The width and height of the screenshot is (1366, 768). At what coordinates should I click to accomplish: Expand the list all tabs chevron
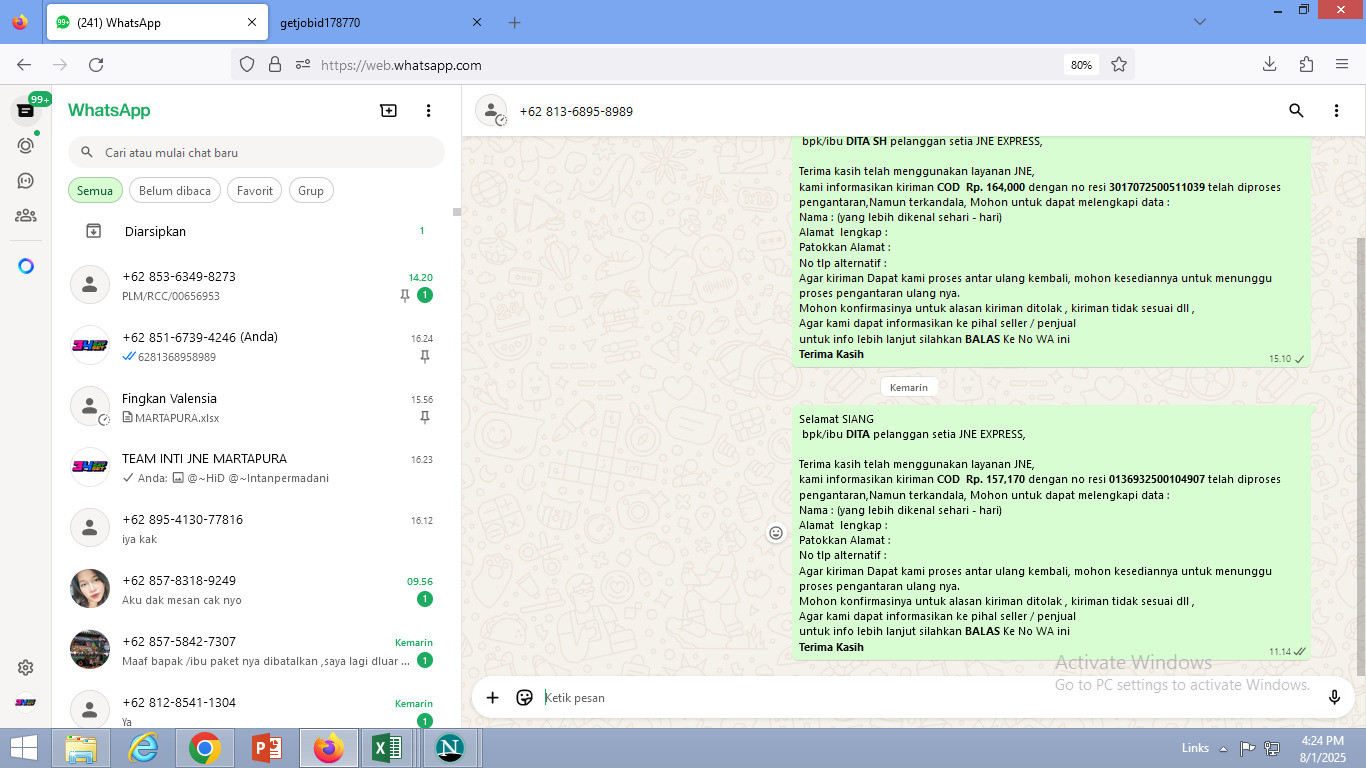pyautogui.click(x=1200, y=22)
